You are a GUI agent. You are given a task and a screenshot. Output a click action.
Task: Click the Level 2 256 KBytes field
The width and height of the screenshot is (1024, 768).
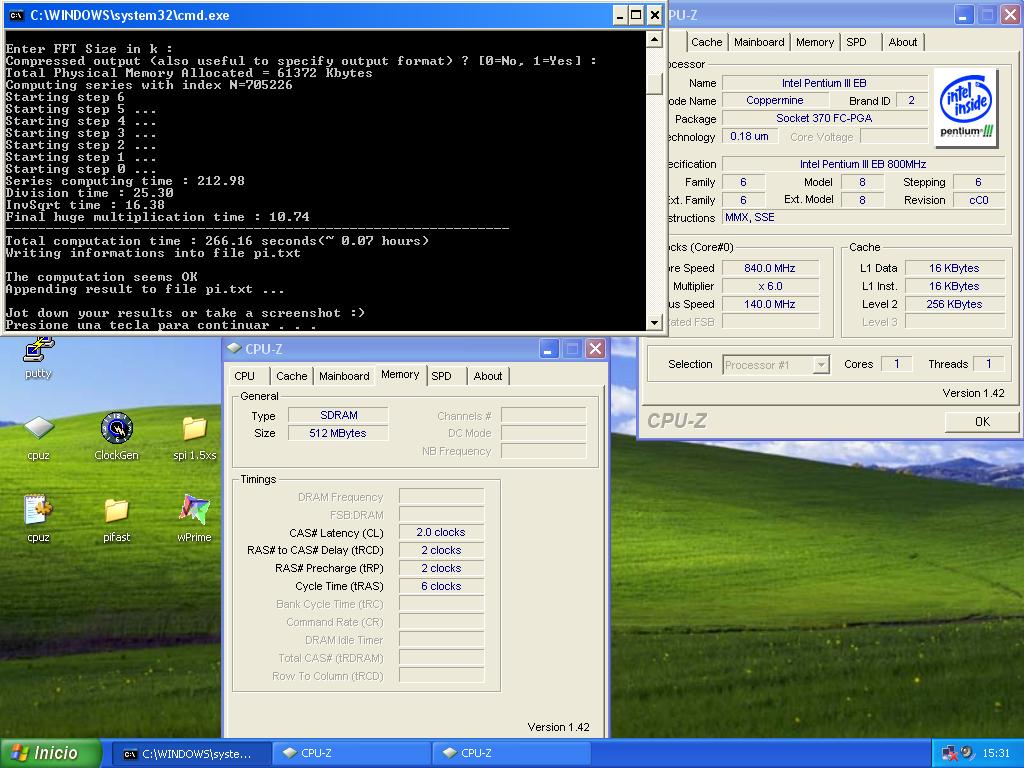pyautogui.click(x=954, y=304)
